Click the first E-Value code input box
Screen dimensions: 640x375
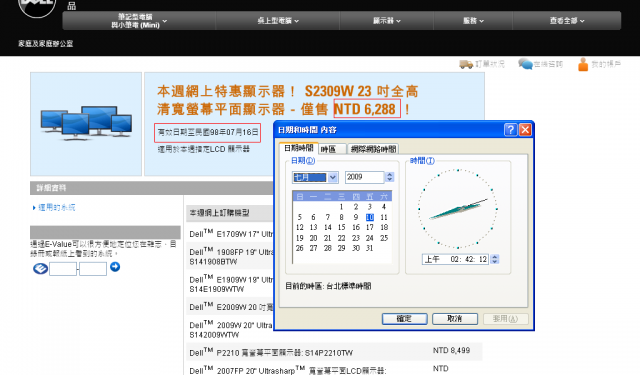tap(63, 268)
